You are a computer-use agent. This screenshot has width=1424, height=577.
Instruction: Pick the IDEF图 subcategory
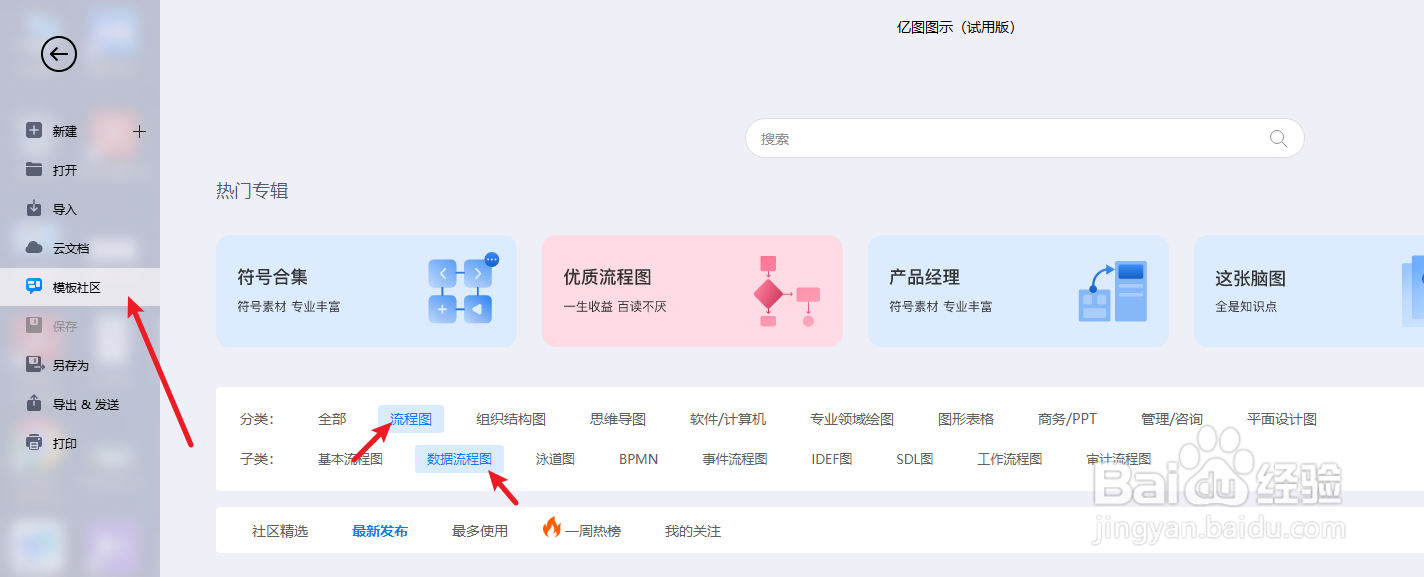tap(832, 459)
